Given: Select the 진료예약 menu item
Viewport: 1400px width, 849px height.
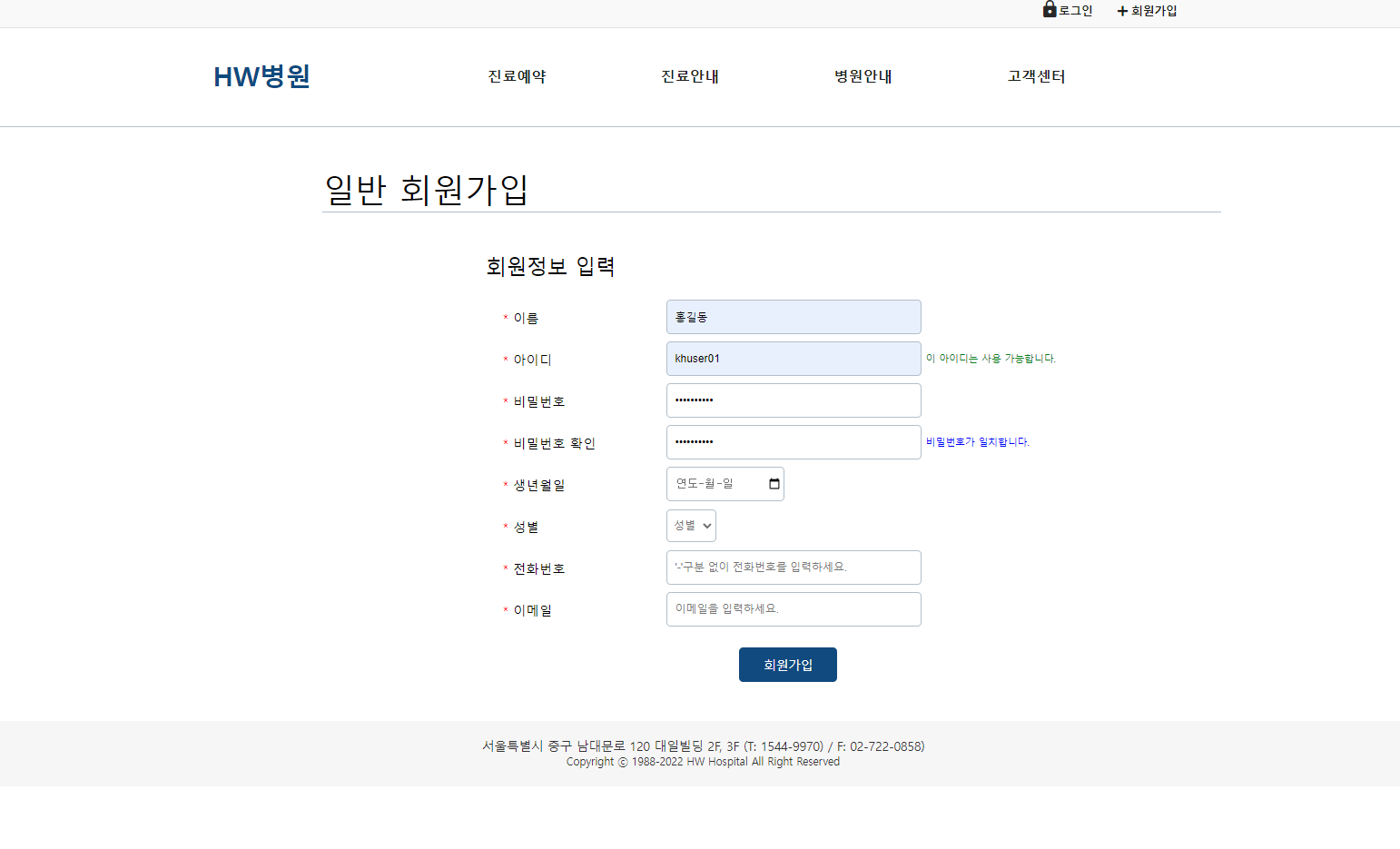Looking at the screenshot, I should pyautogui.click(x=516, y=76).
